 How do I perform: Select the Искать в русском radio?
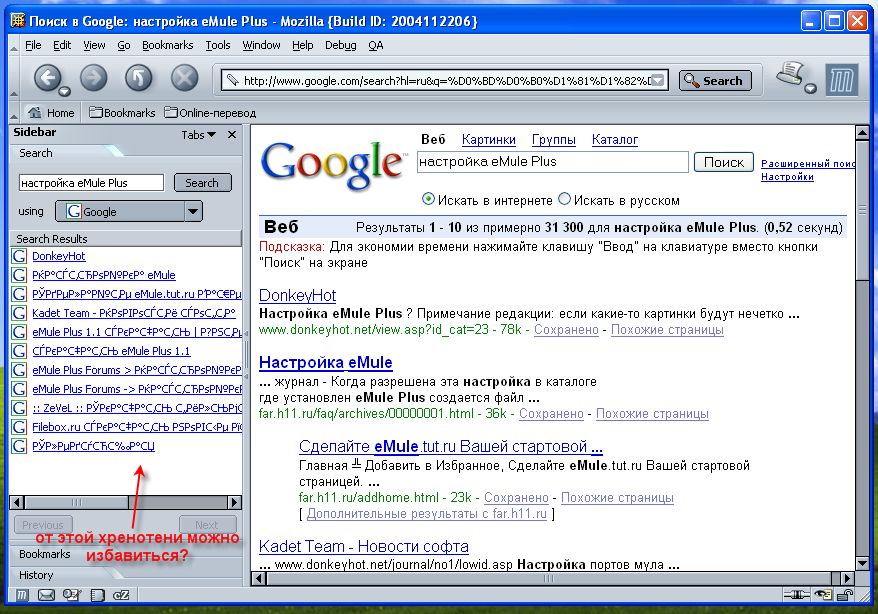point(564,199)
